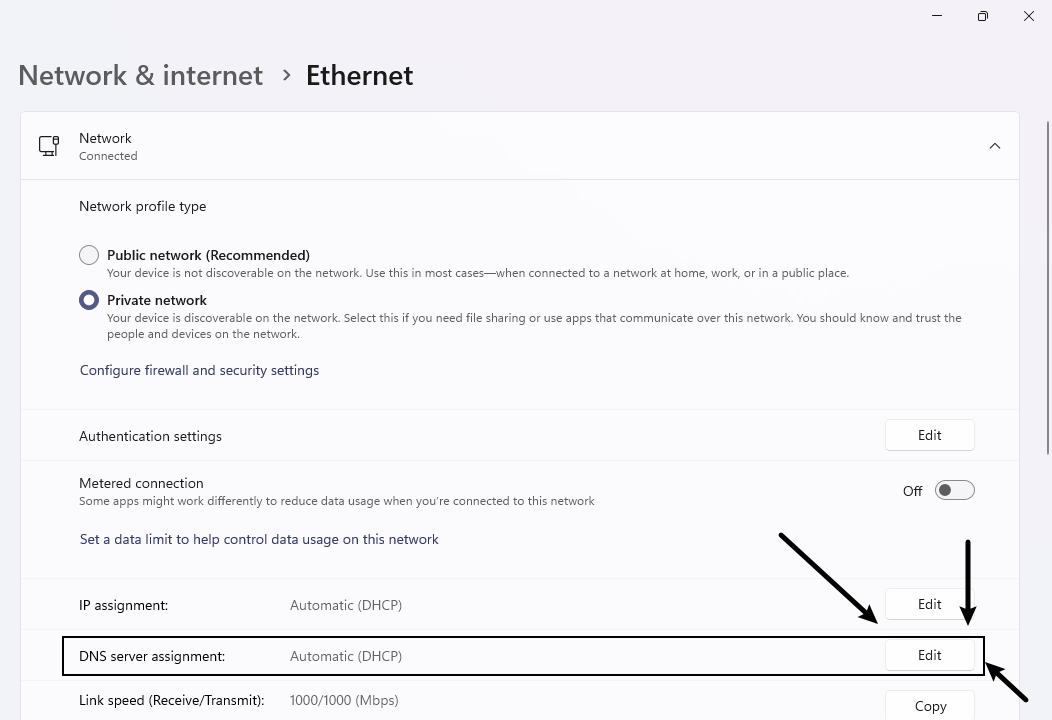Open Set a data limit link
The height and width of the screenshot is (720, 1052).
[x=259, y=539]
